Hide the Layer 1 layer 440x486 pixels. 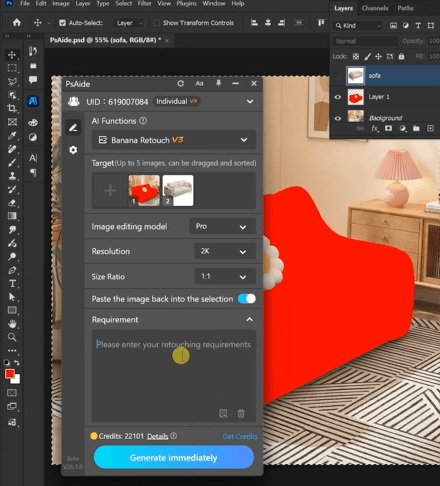[x=338, y=97]
